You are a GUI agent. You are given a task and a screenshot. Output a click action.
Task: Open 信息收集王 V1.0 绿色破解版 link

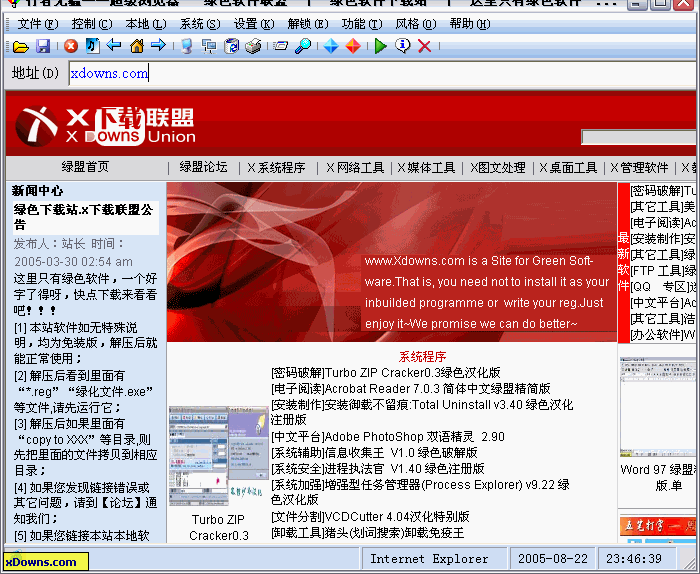[x=374, y=453]
